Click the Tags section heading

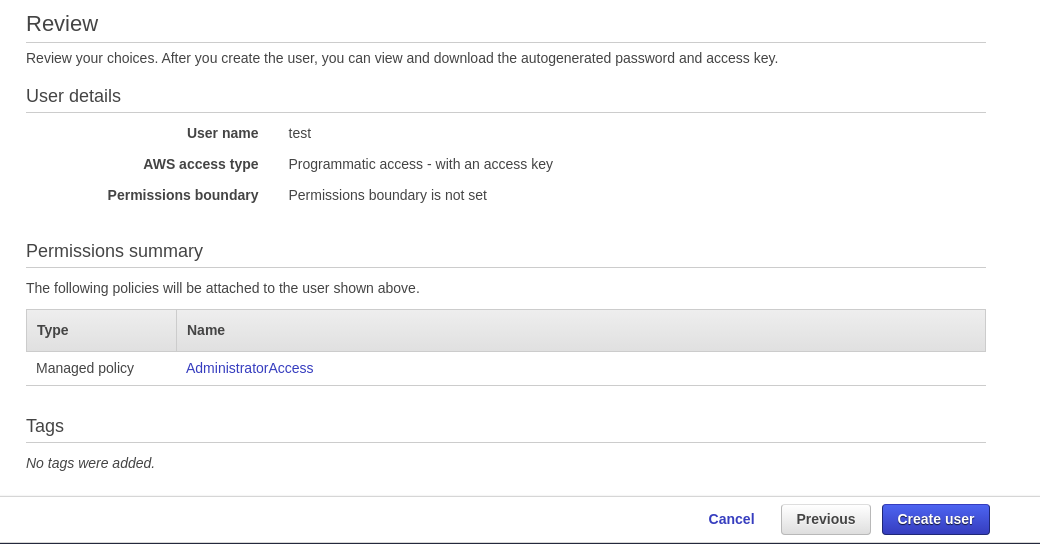pos(45,426)
